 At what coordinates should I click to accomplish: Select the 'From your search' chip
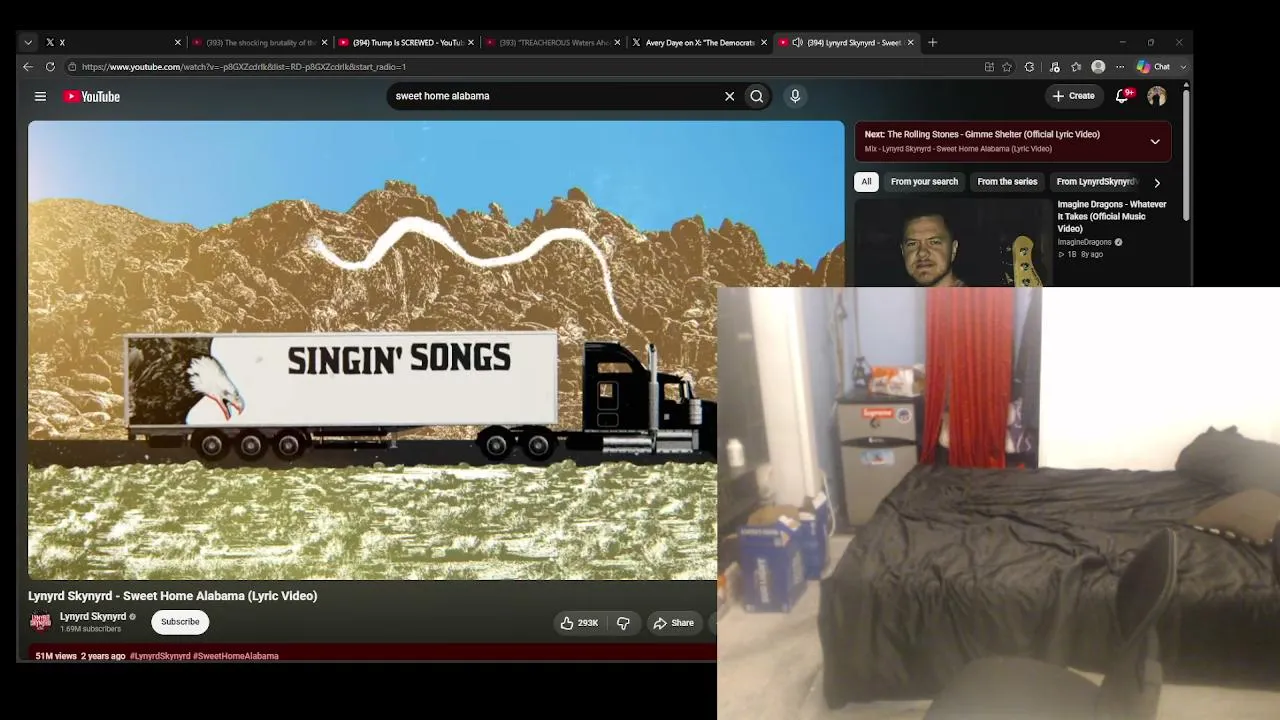pyautogui.click(x=924, y=182)
